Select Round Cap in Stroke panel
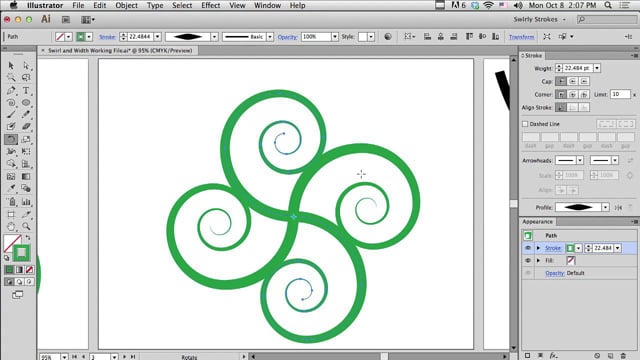Viewport: 640px width, 360px height. [573, 81]
